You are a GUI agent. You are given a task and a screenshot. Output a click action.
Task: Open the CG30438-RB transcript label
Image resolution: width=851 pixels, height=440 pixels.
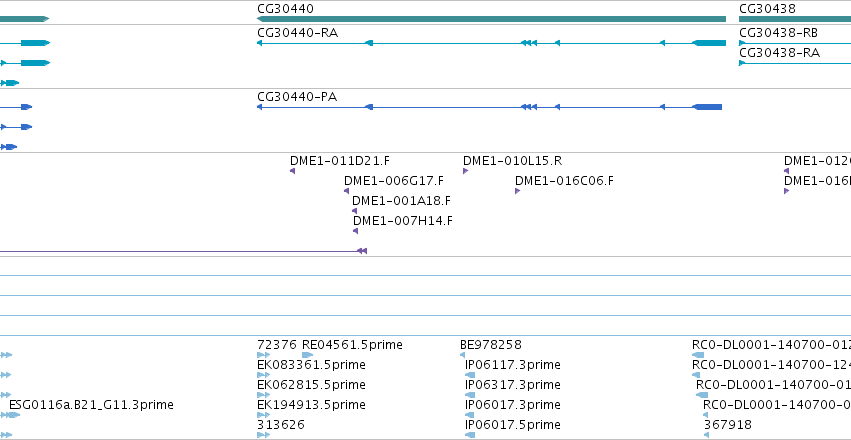(778, 33)
